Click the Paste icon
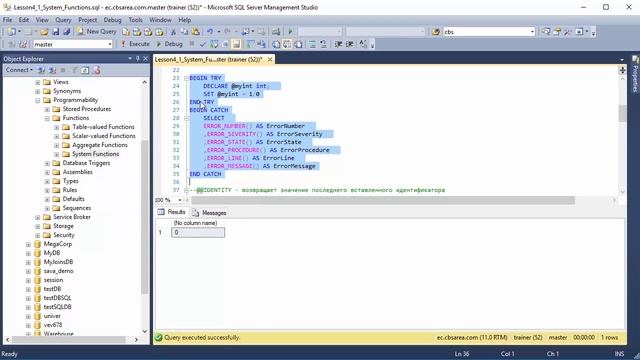 point(196,31)
